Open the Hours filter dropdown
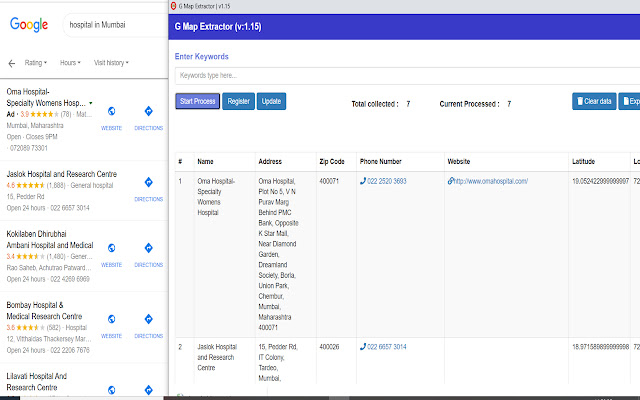The height and width of the screenshot is (400, 640). (x=70, y=63)
